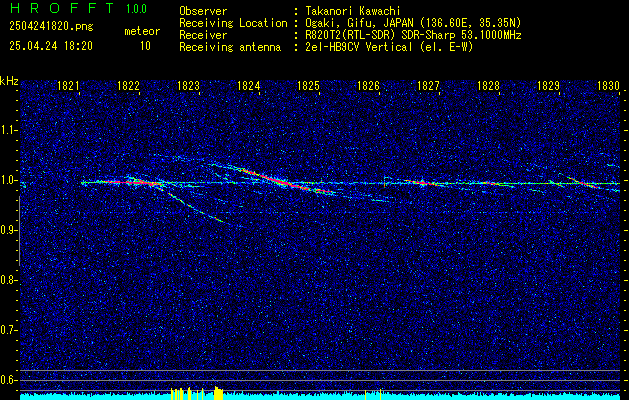Click frequency axis label 0.8
The width and height of the screenshot is (629, 400).
pyautogui.click(x=8, y=280)
